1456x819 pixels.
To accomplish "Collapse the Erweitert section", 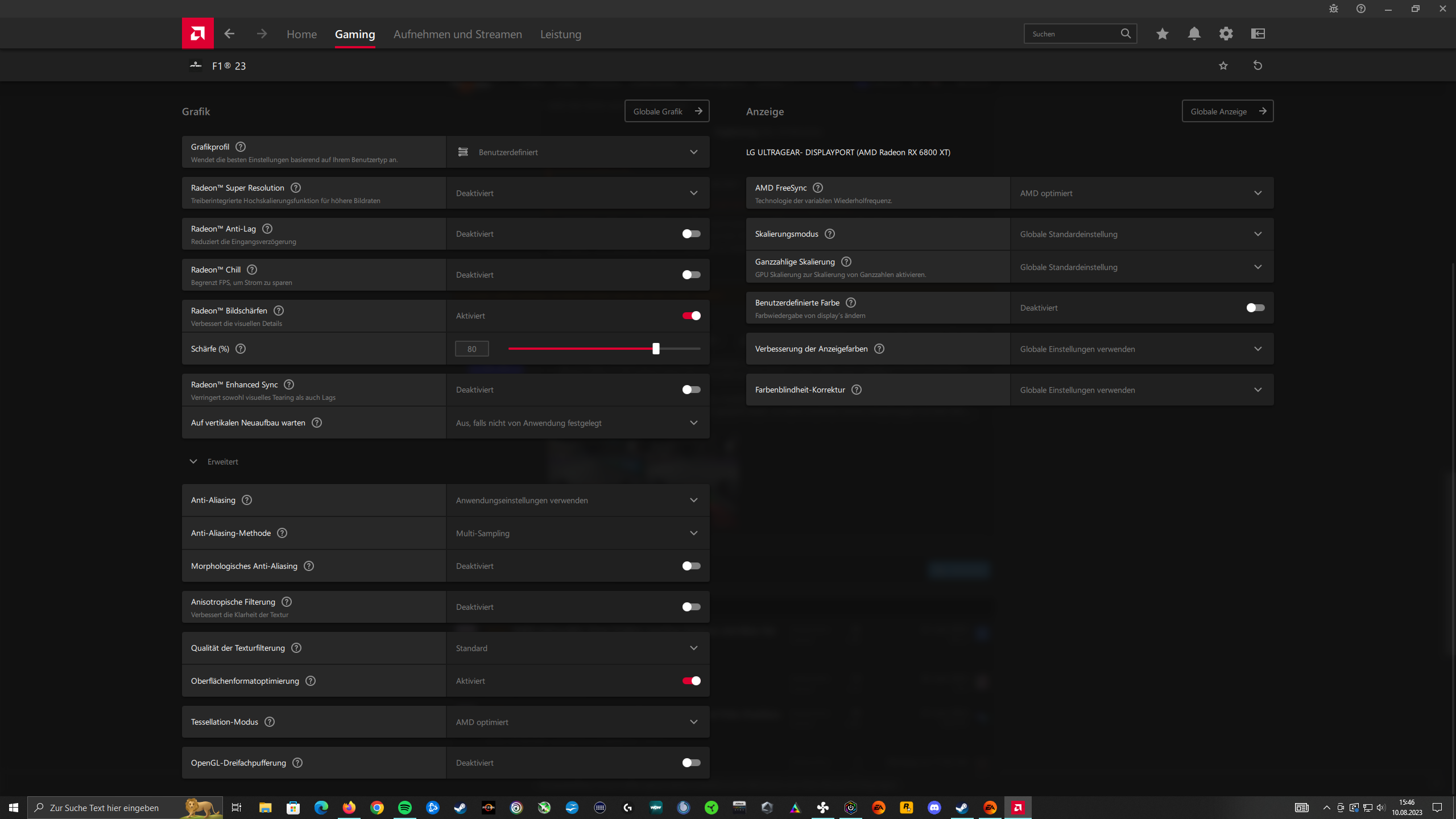I will (193, 461).
